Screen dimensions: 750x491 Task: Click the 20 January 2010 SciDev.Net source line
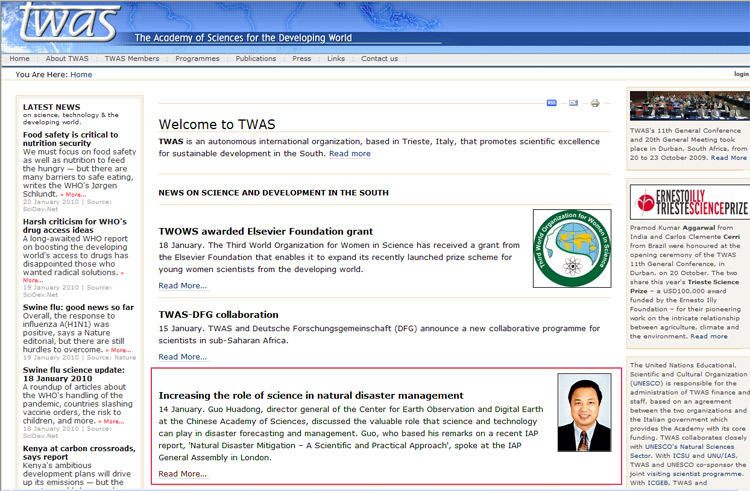[67, 206]
